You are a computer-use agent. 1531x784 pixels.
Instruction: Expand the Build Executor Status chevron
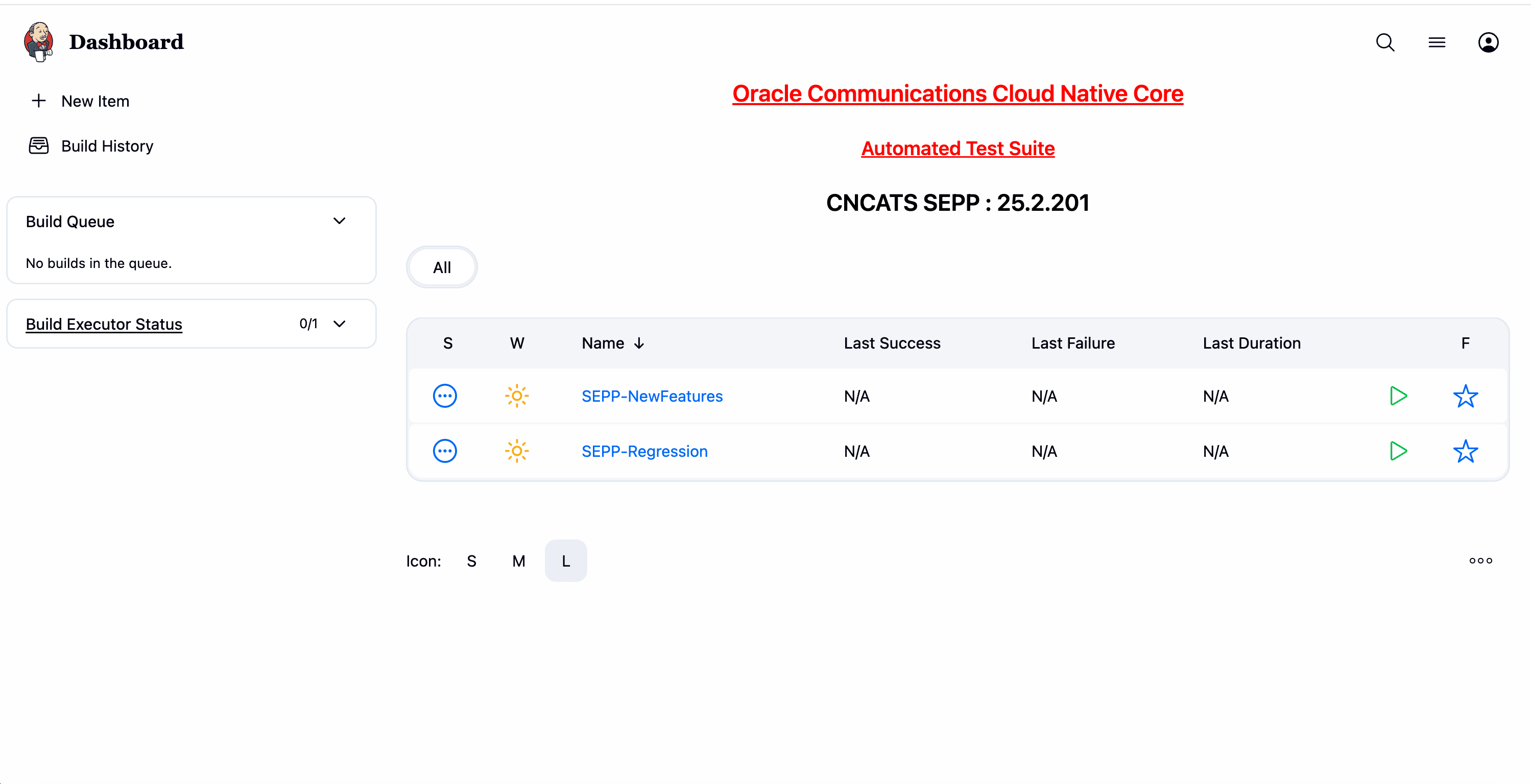tap(340, 324)
